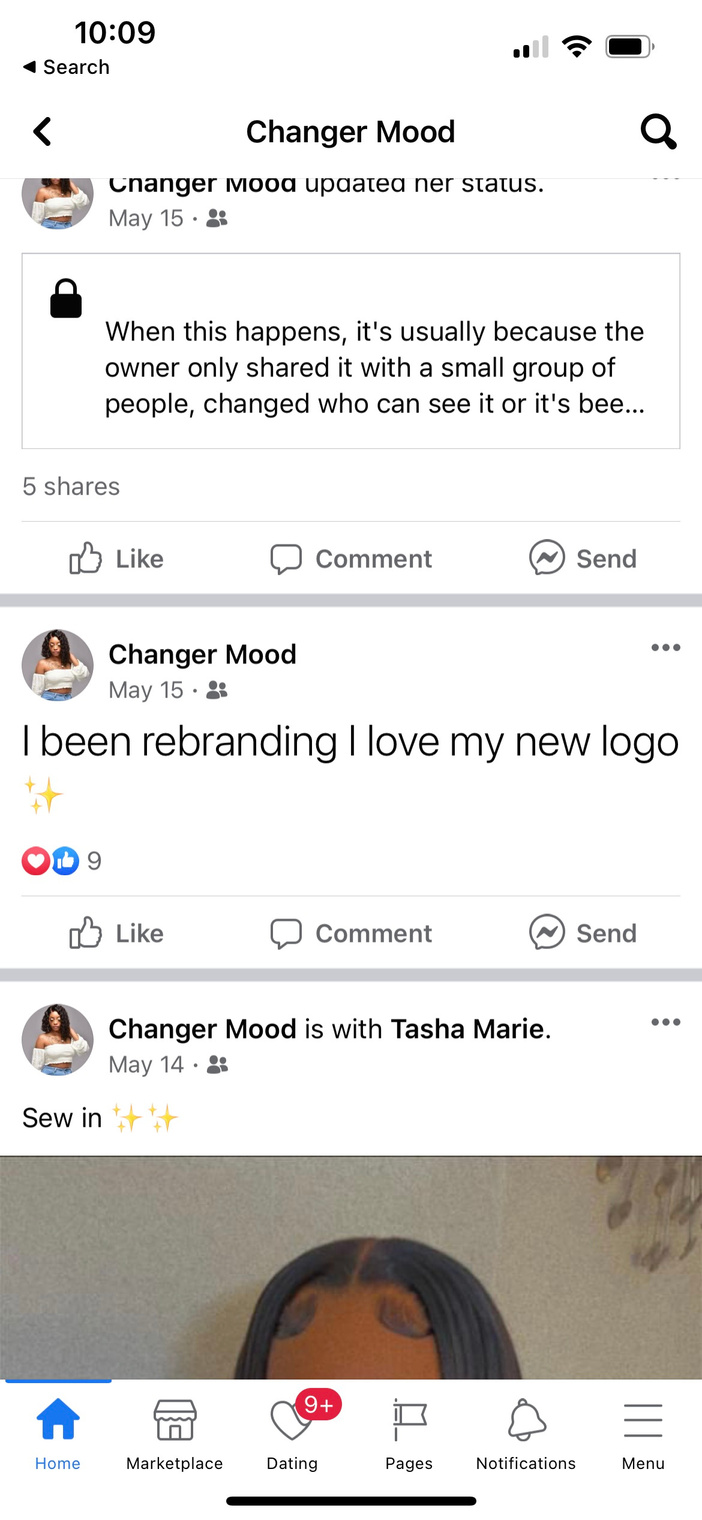Open the Dating tab
Viewport: 702px width, 1520px height.
[x=292, y=1436]
